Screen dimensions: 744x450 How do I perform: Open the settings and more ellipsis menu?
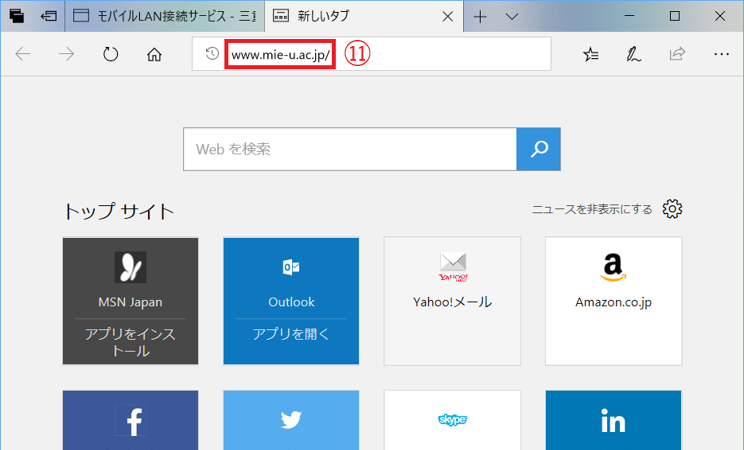point(721,54)
